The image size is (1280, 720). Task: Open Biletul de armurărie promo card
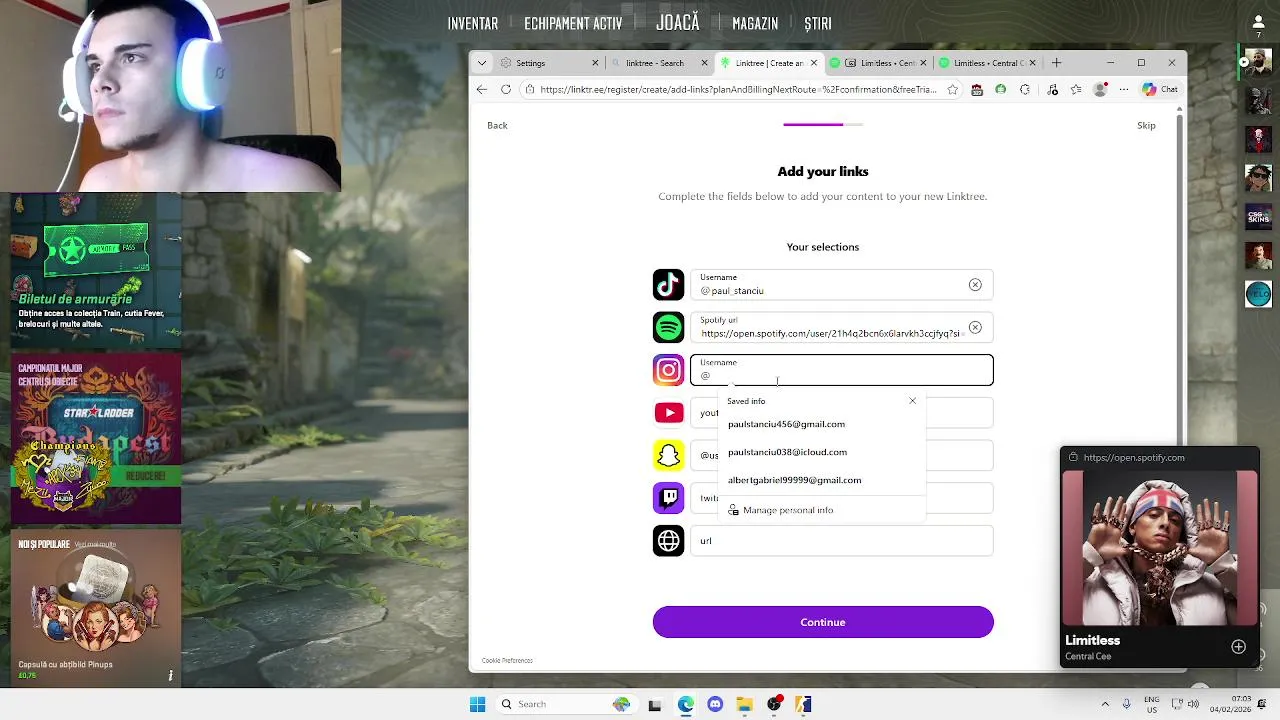96,272
